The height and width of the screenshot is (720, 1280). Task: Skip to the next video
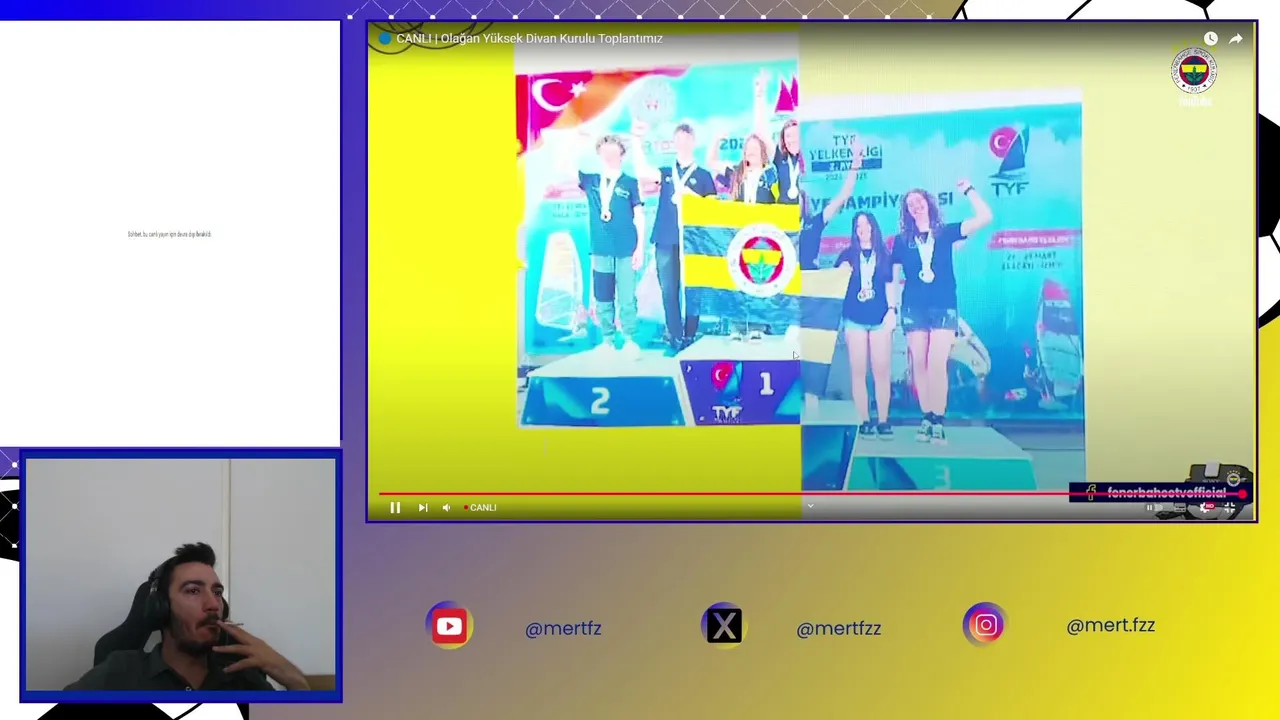click(423, 508)
